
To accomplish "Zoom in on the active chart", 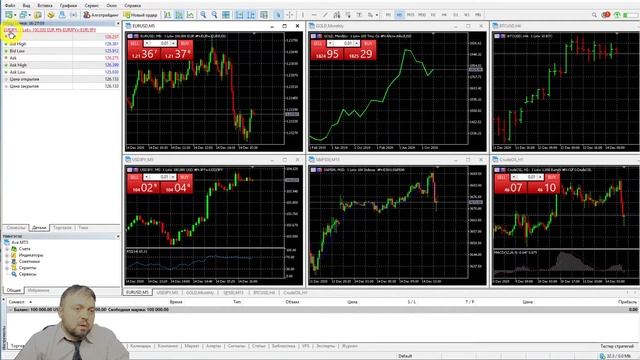I will (x=203, y=15).
